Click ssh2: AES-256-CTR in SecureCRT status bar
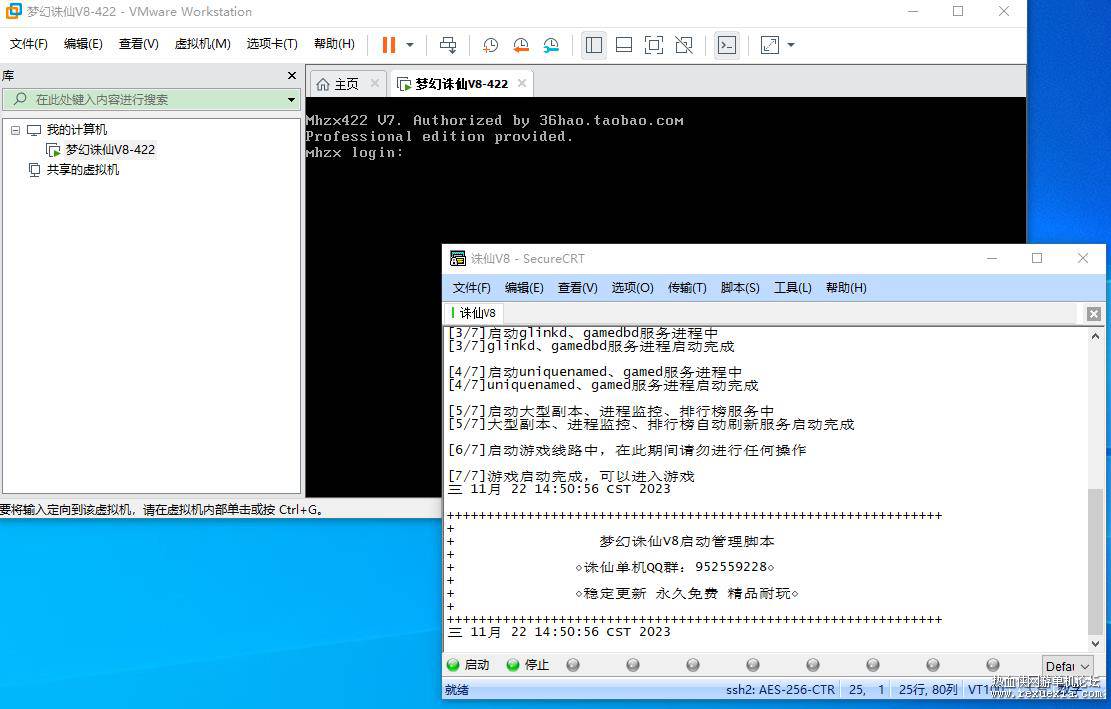 [x=780, y=689]
